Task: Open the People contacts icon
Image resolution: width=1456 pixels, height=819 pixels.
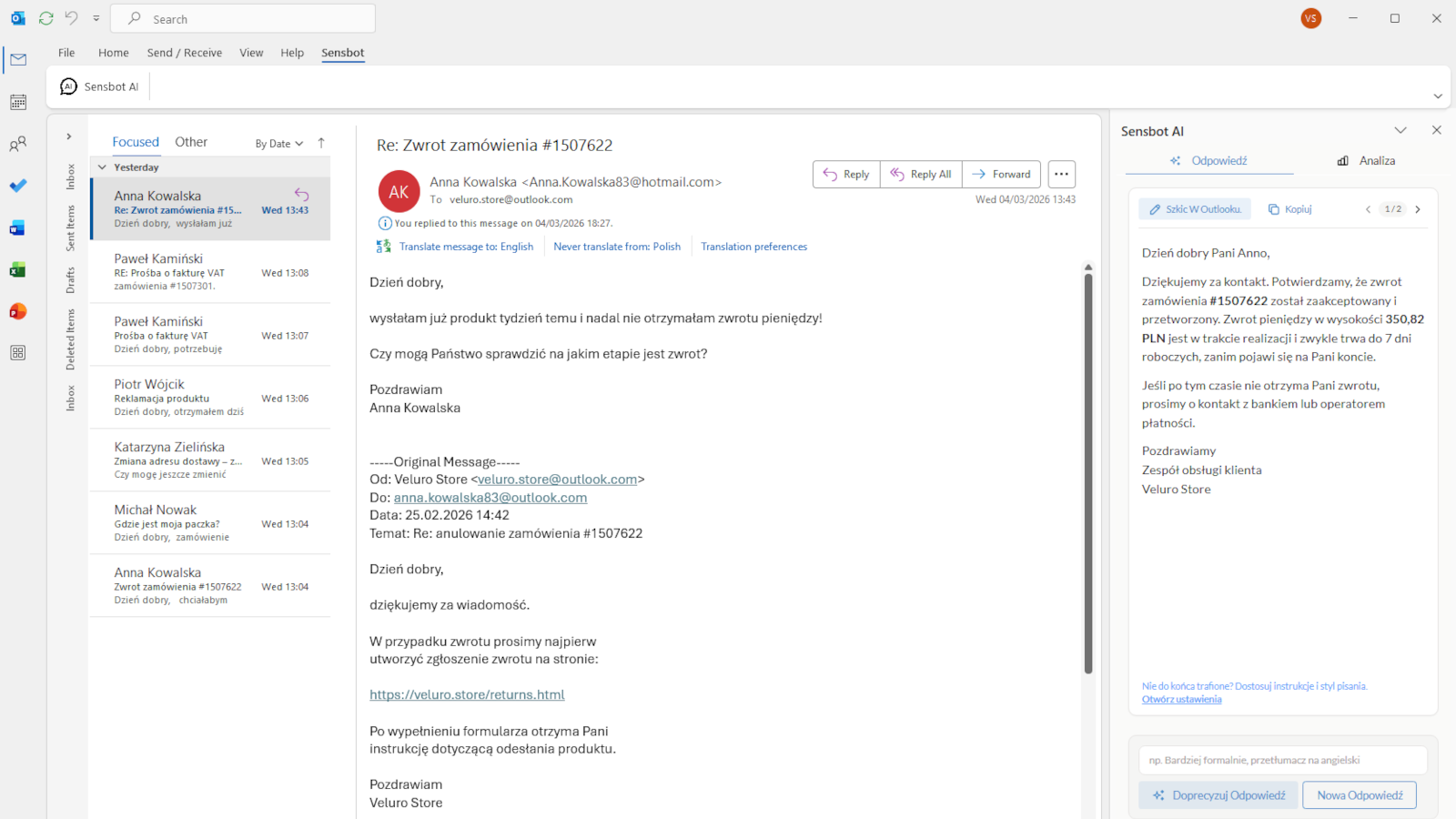Action: [18, 144]
